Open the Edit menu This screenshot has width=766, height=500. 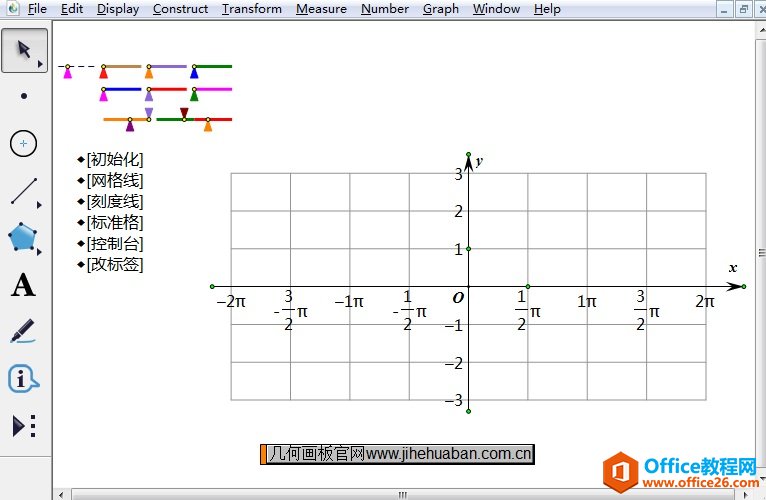coord(71,9)
